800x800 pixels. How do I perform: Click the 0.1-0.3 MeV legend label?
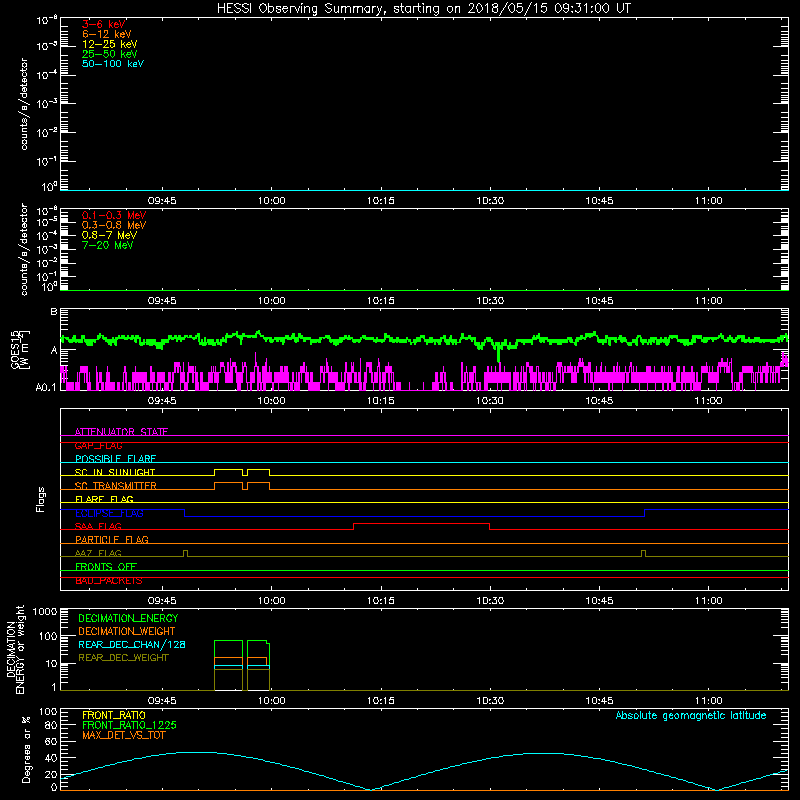(114, 215)
